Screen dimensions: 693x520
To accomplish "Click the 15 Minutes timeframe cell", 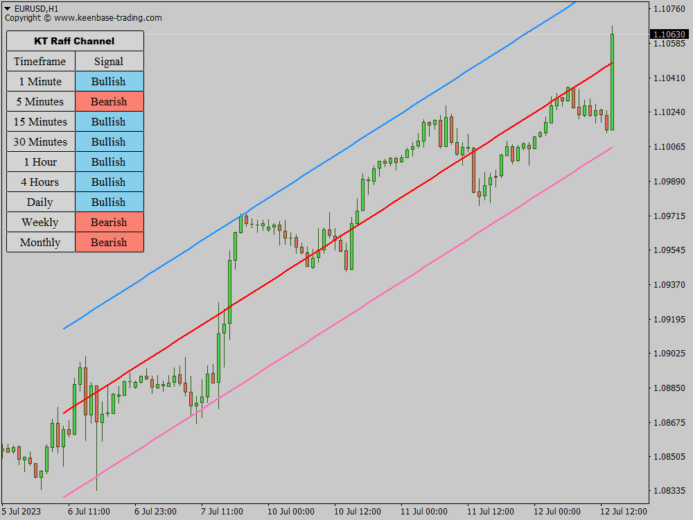I will click(41, 122).
